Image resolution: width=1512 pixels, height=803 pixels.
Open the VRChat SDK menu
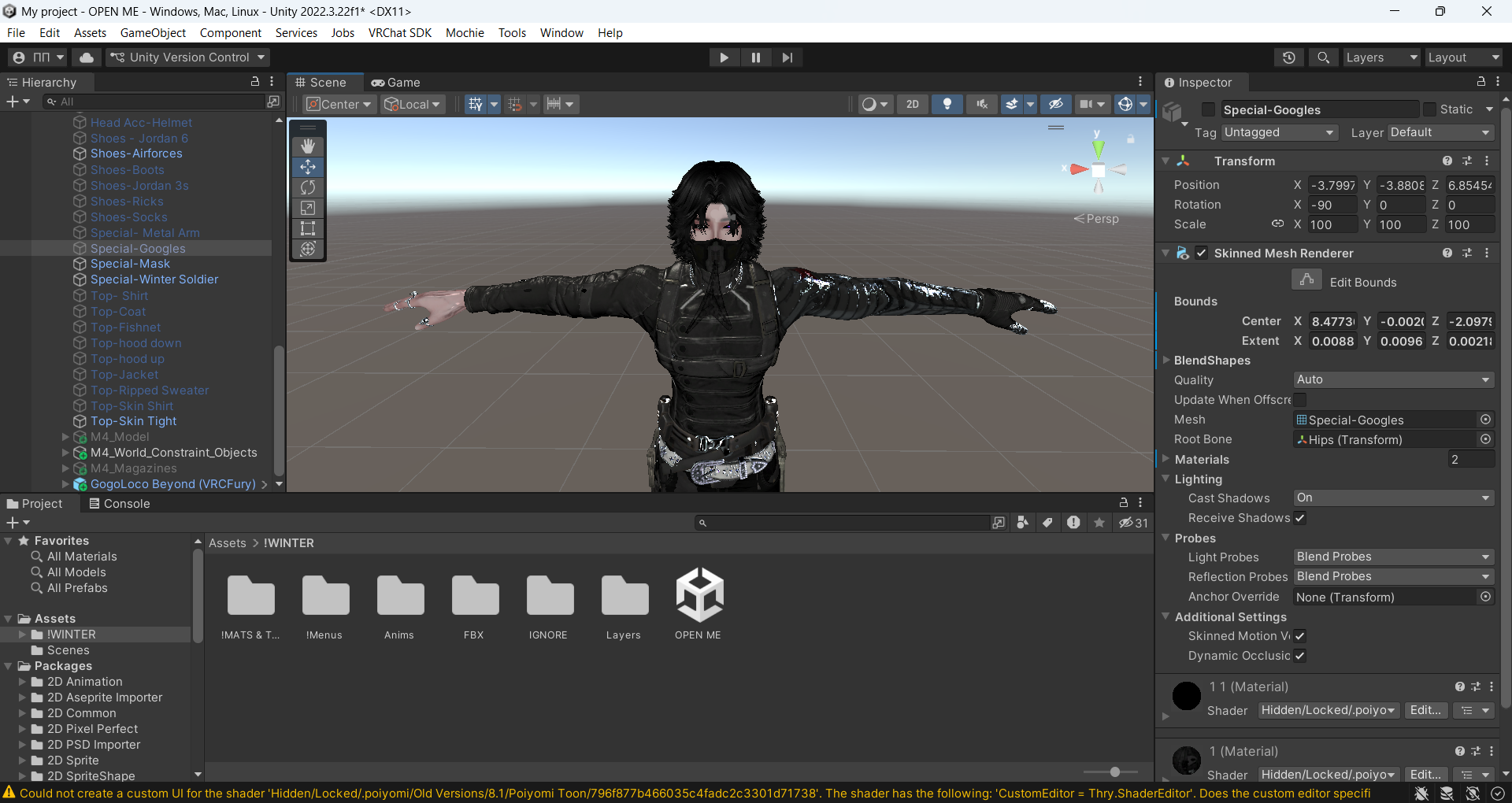click(399, 32)
